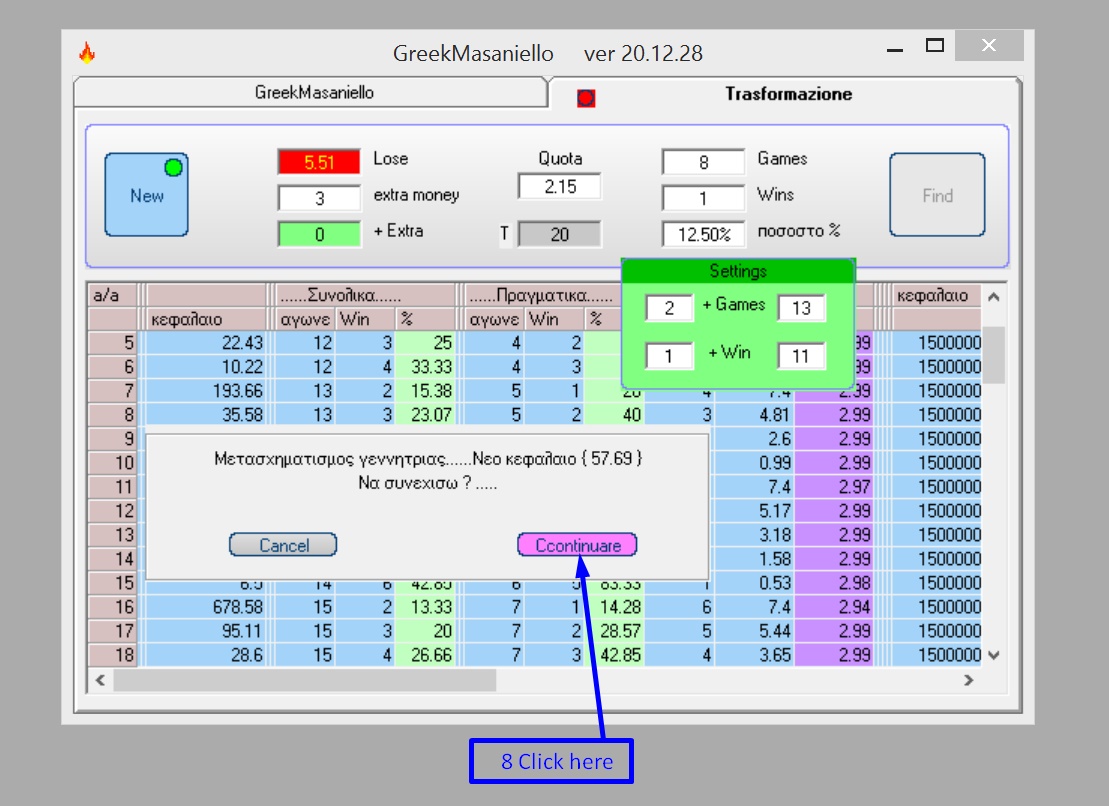Click the Find button
1109x806 pixels.
point(937,194)
